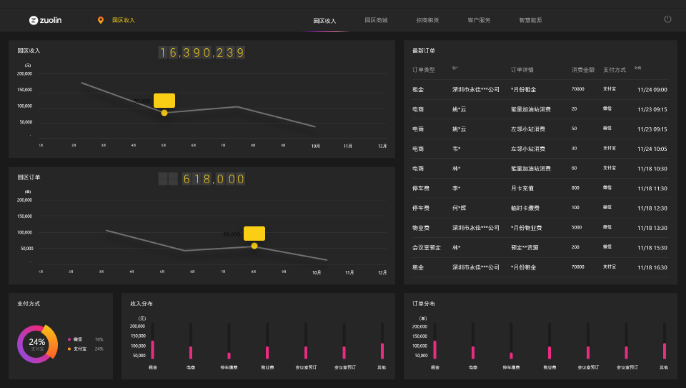Select the order row with amount 800
This screenshot has height=388, width=686.
pos(540,188)
